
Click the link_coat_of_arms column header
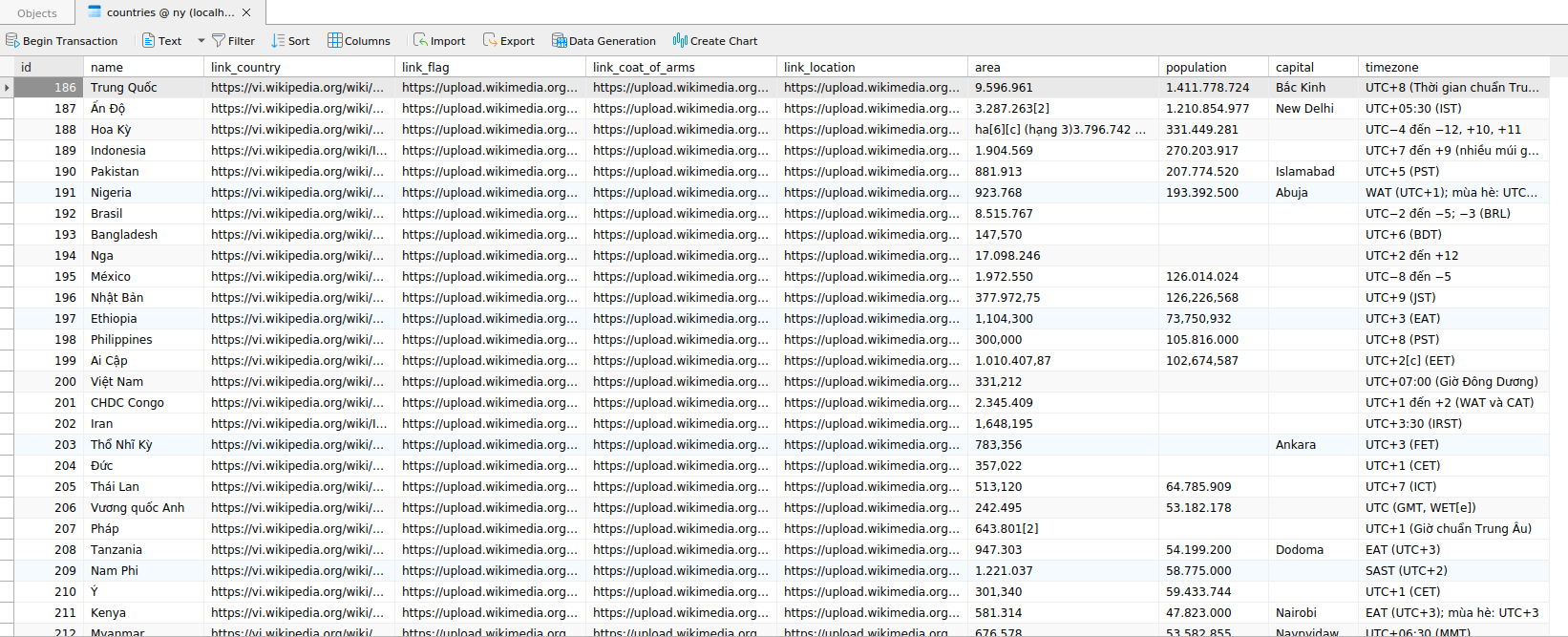tap(681, 67)
